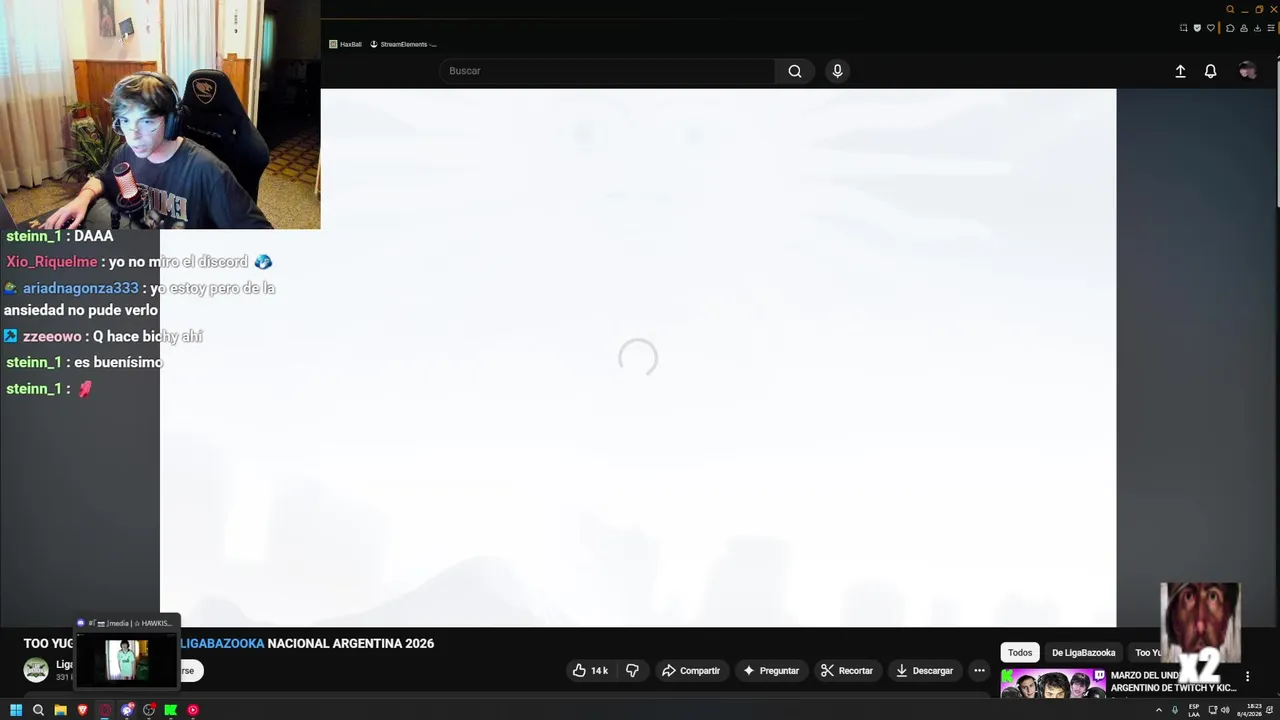The height and width of the screenshot is (720, 1280).
Task: Open Brave browser from taskbar
Action: point(83,710)
